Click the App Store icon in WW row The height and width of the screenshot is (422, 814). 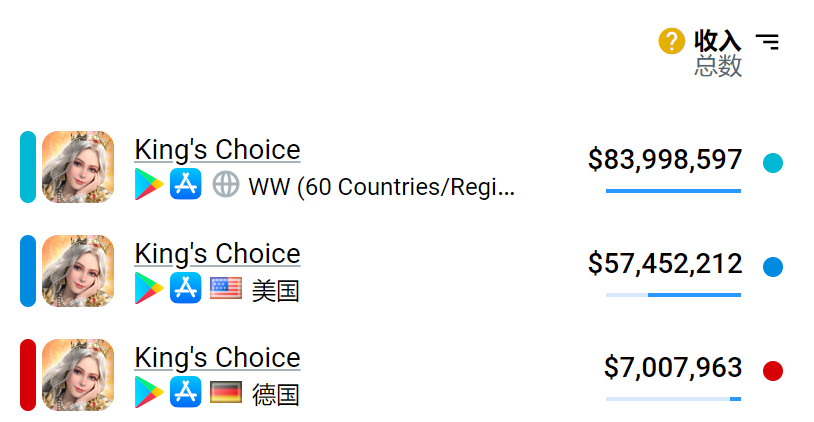(186, 185)
